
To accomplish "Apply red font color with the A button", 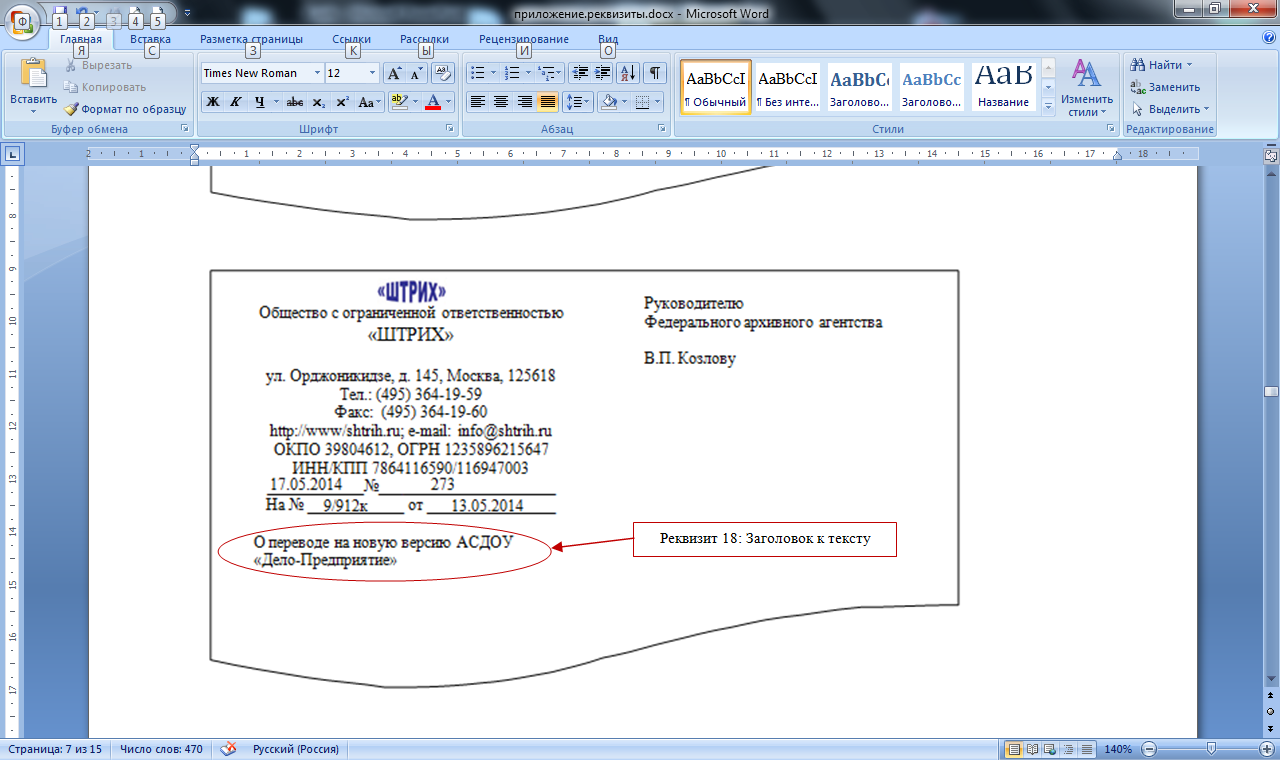I will [x=433, y=102].
